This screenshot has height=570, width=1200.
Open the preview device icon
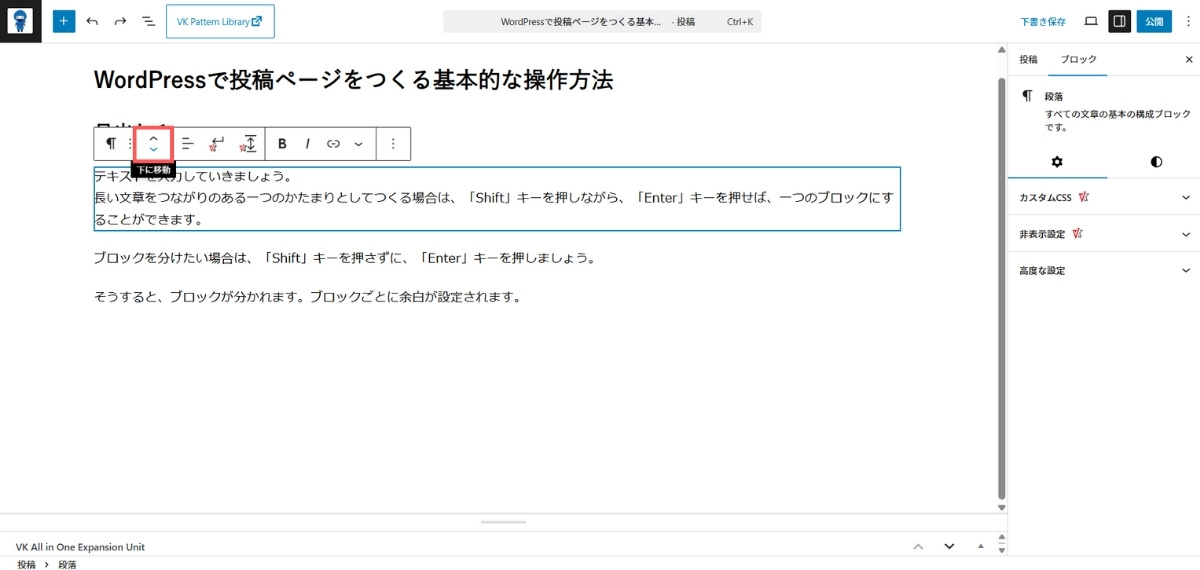click(1091, 21)
